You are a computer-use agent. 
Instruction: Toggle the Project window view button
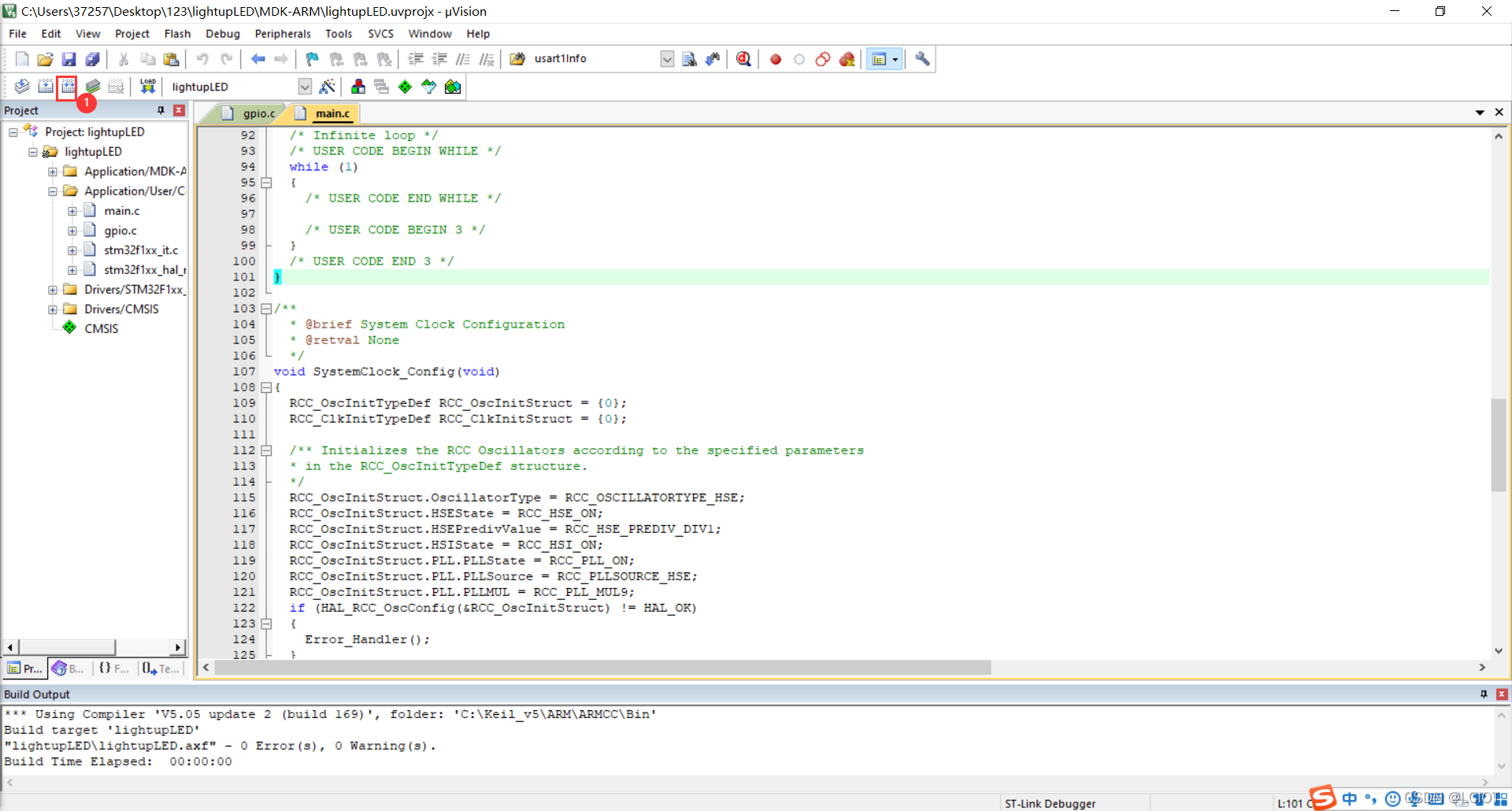[879, 59]
